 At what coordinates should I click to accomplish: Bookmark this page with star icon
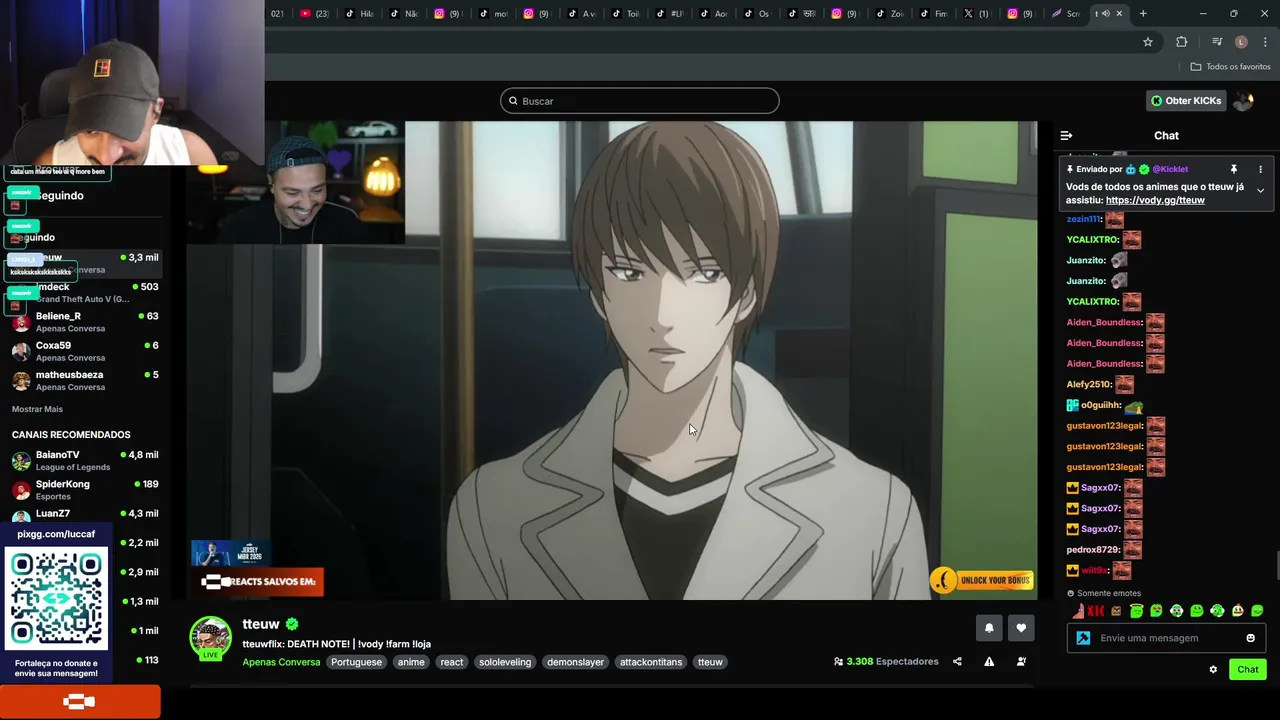tap(1148, 42)
